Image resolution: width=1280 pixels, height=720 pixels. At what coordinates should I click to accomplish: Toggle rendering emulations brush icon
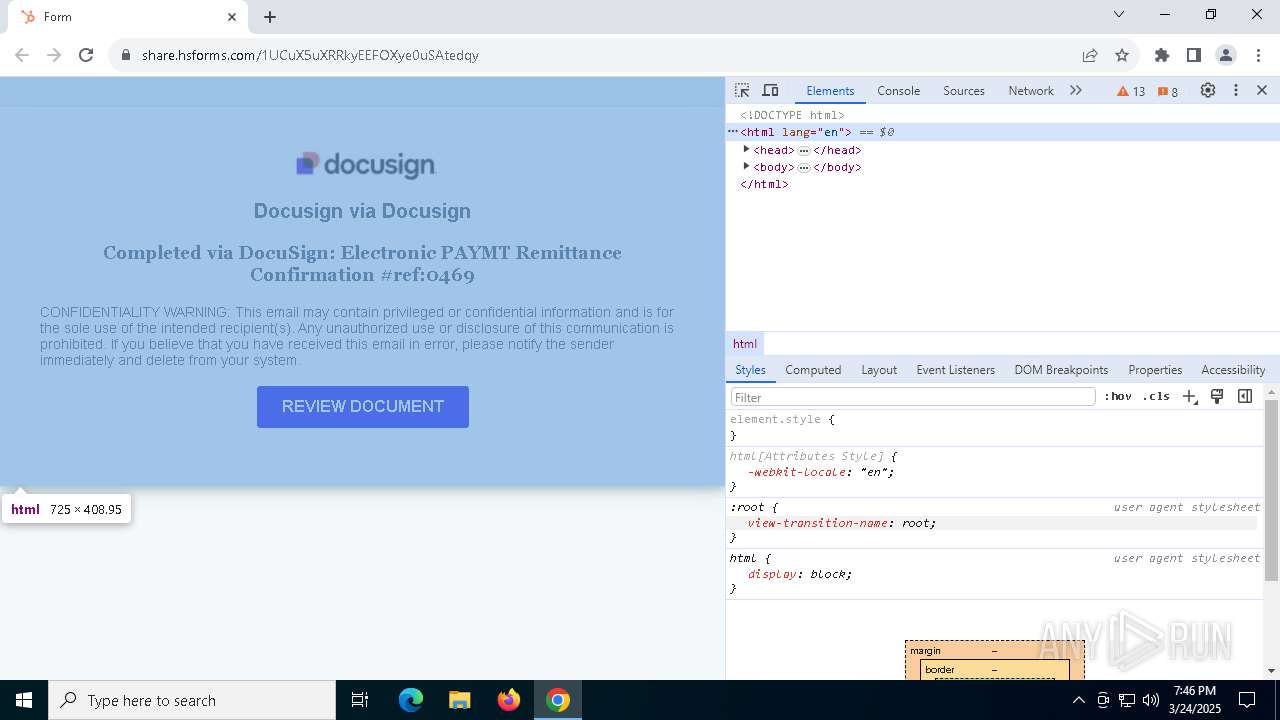[x=1217, y=397]
